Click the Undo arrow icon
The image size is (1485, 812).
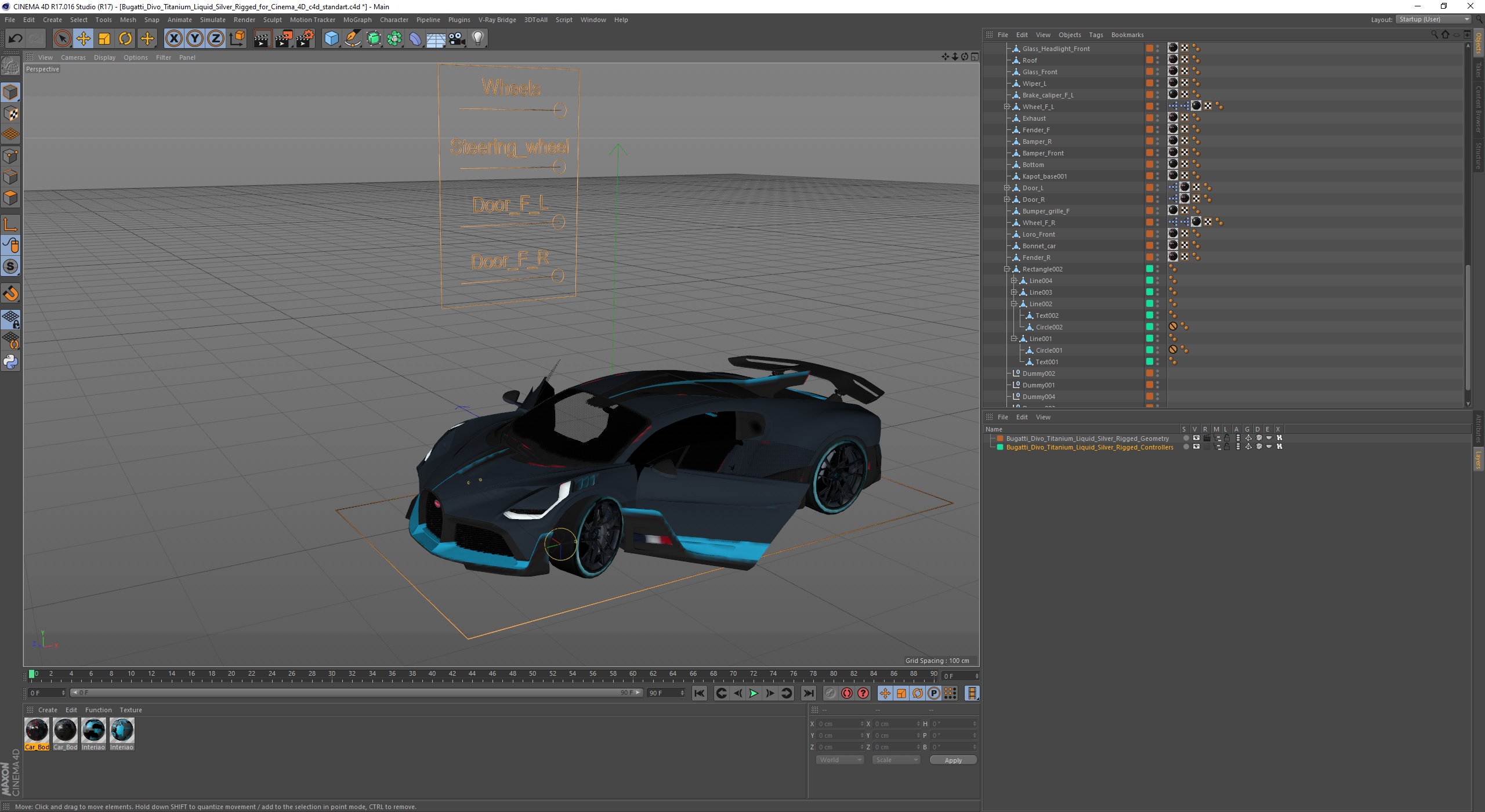coord(16,39)
